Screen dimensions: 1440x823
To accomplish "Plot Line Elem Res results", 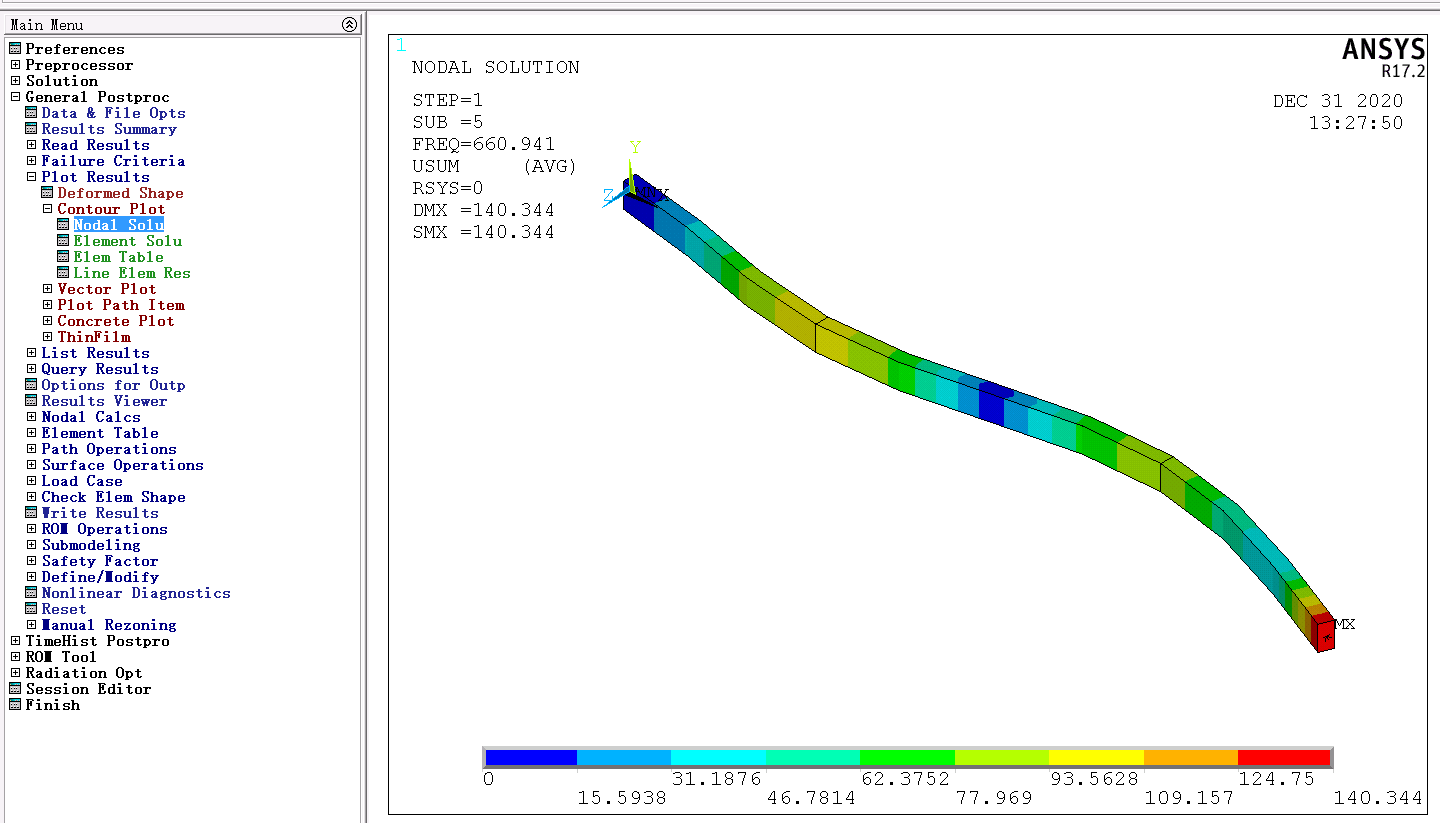I will point(130,272).
